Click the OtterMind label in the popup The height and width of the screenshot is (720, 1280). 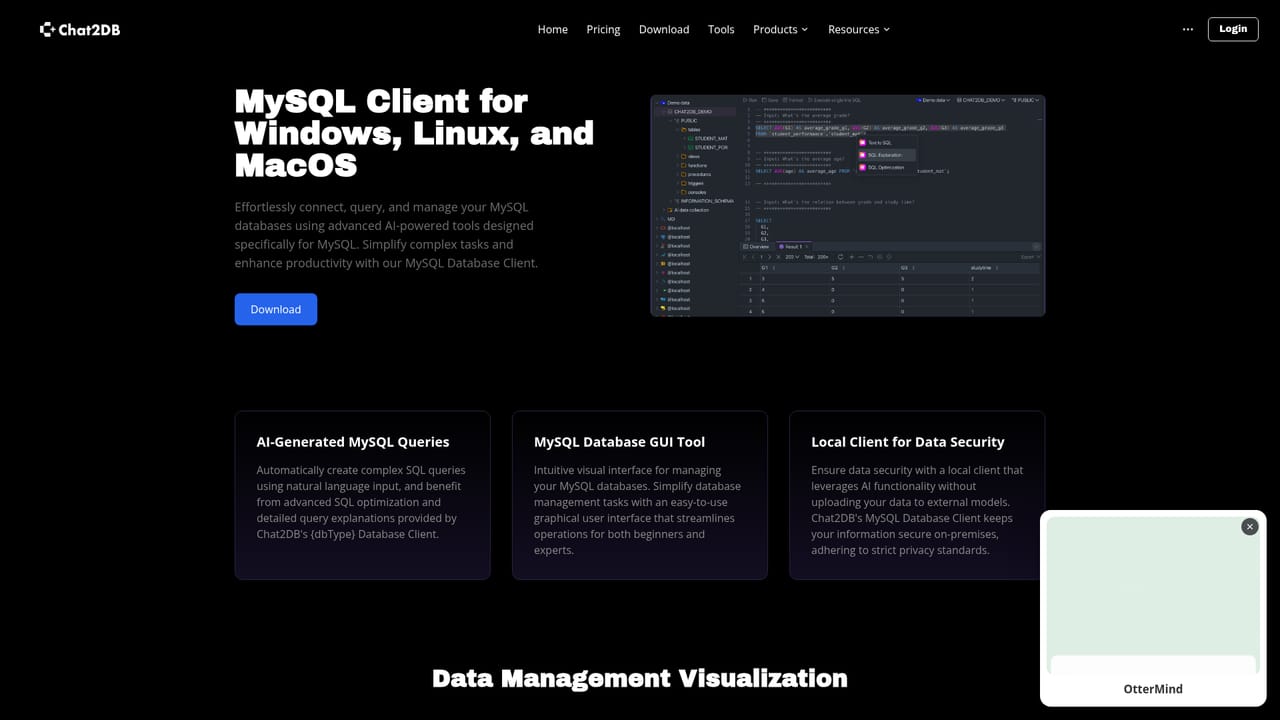pos(1153,689)
